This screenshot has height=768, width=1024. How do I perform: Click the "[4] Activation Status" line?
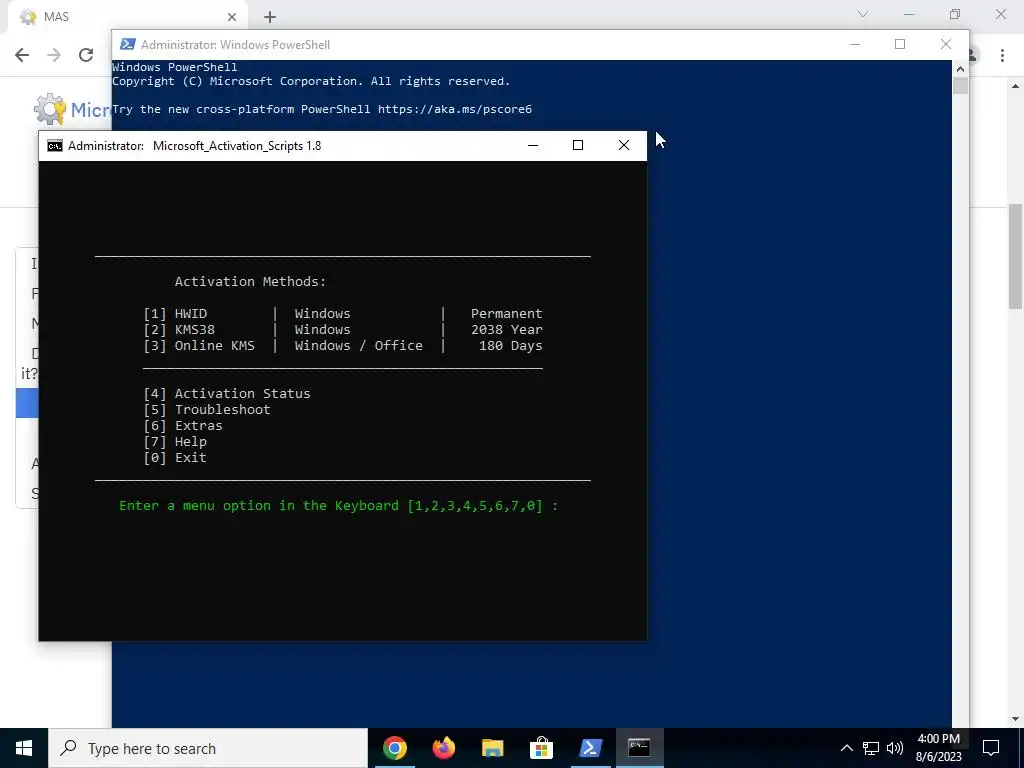[x=227, y=394]
